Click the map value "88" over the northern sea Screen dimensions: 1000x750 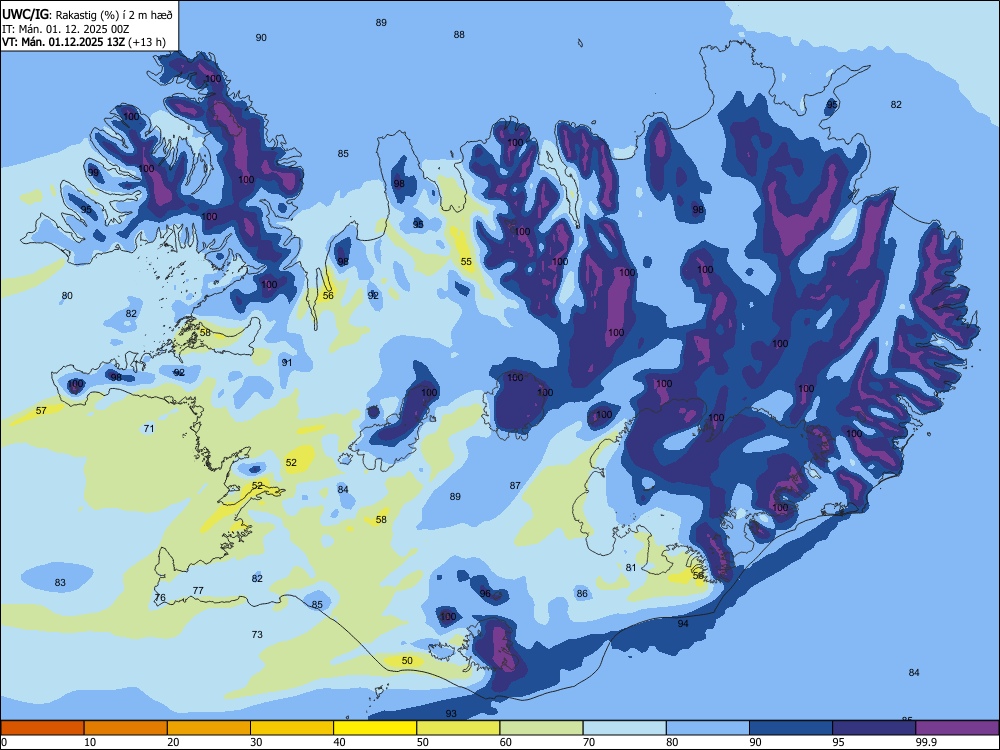tap(459, 34)
